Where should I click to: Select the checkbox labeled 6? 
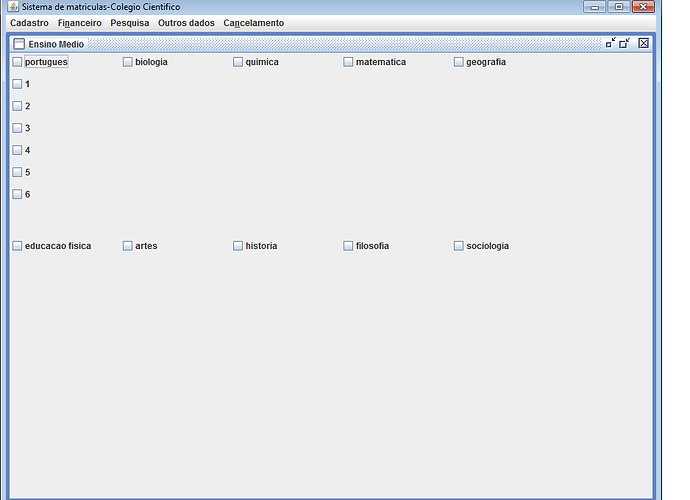[x=17, y=194]
